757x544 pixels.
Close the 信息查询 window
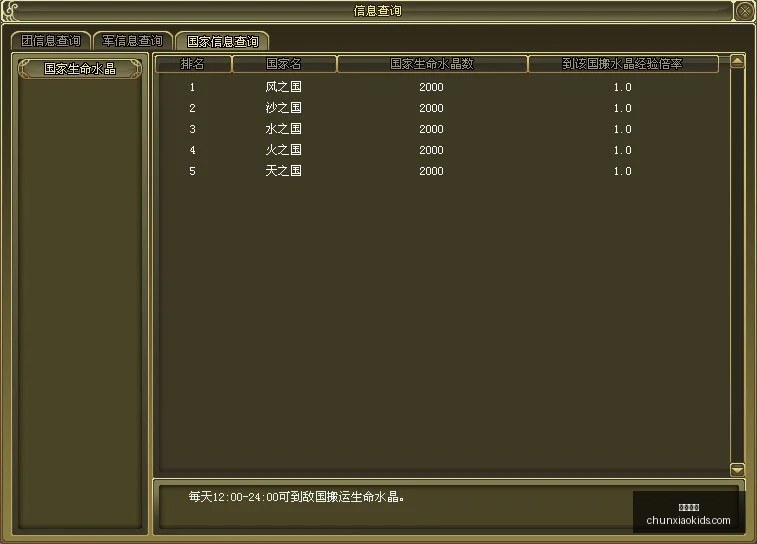[x=745, y=11]
